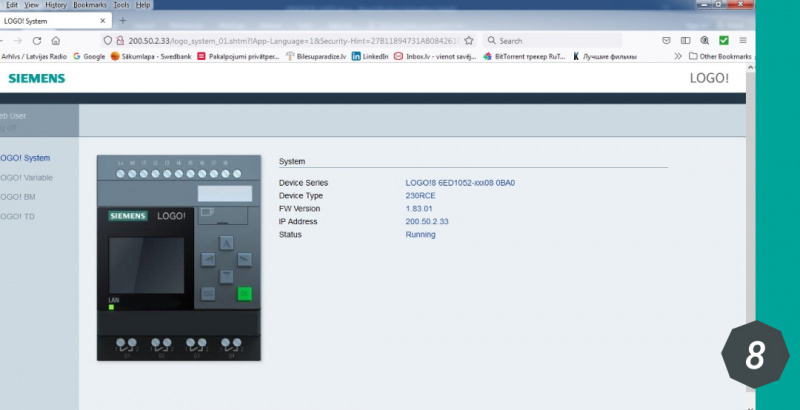Open the LOGO! BM page
Image resolution: width=800 pixels, height=410 pixels.
tap(20, 196)
